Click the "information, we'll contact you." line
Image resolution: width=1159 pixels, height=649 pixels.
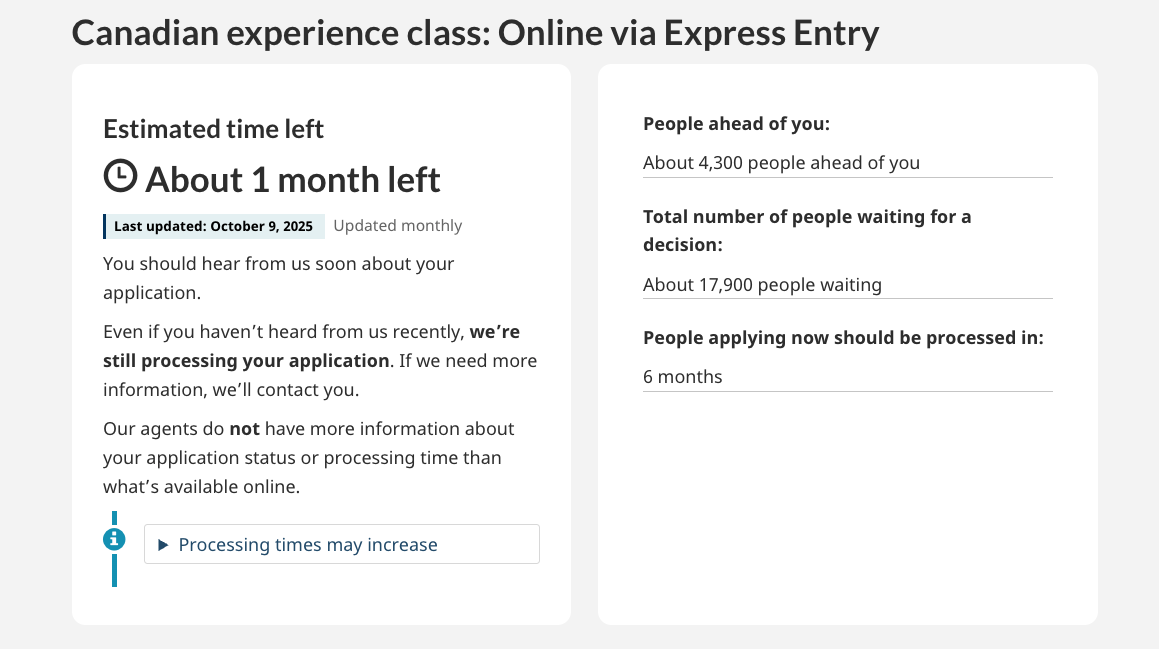(x=231, y=389)
